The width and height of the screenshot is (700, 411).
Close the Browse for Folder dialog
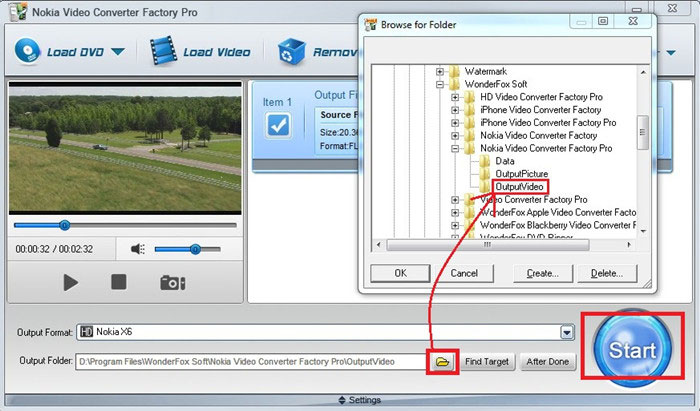[x=633, y=21]
